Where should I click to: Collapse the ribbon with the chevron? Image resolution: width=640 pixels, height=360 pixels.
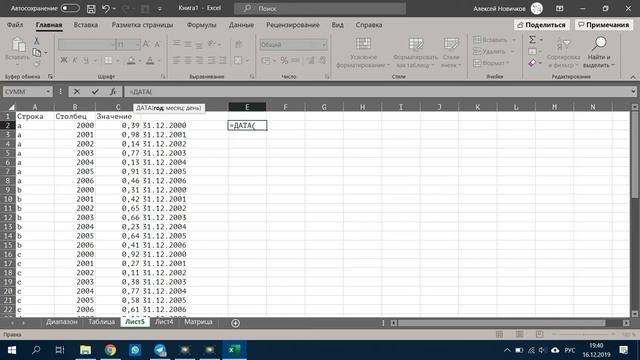tap(633, 77)
